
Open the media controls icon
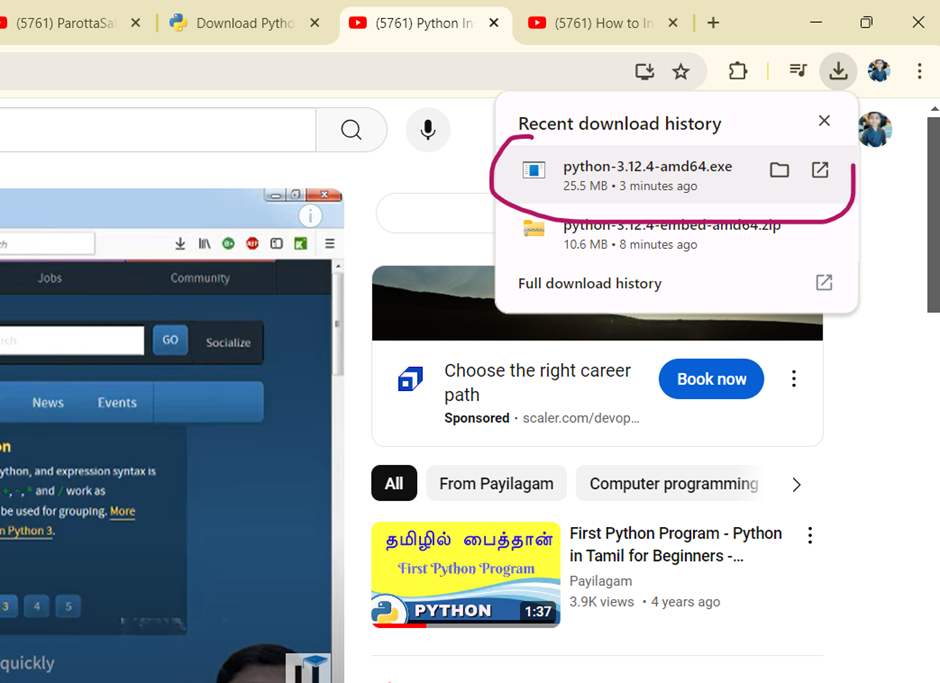click(798, 71)
